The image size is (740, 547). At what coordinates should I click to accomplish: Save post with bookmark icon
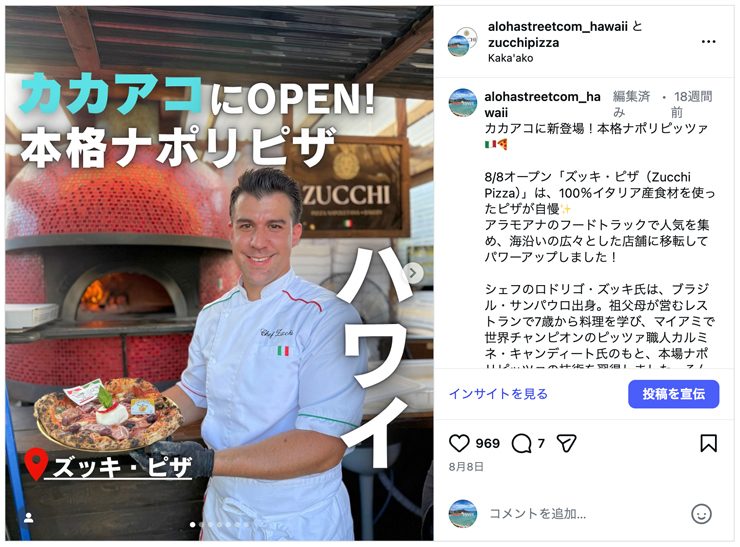708,443
